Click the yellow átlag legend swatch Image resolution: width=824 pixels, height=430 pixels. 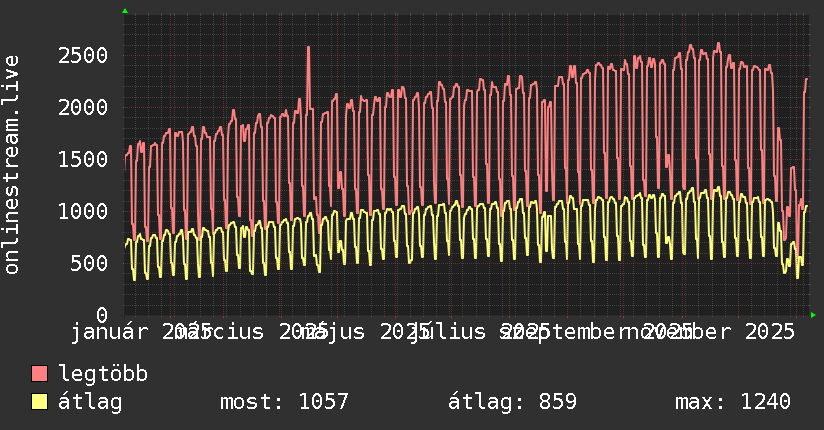pos(39,402)
